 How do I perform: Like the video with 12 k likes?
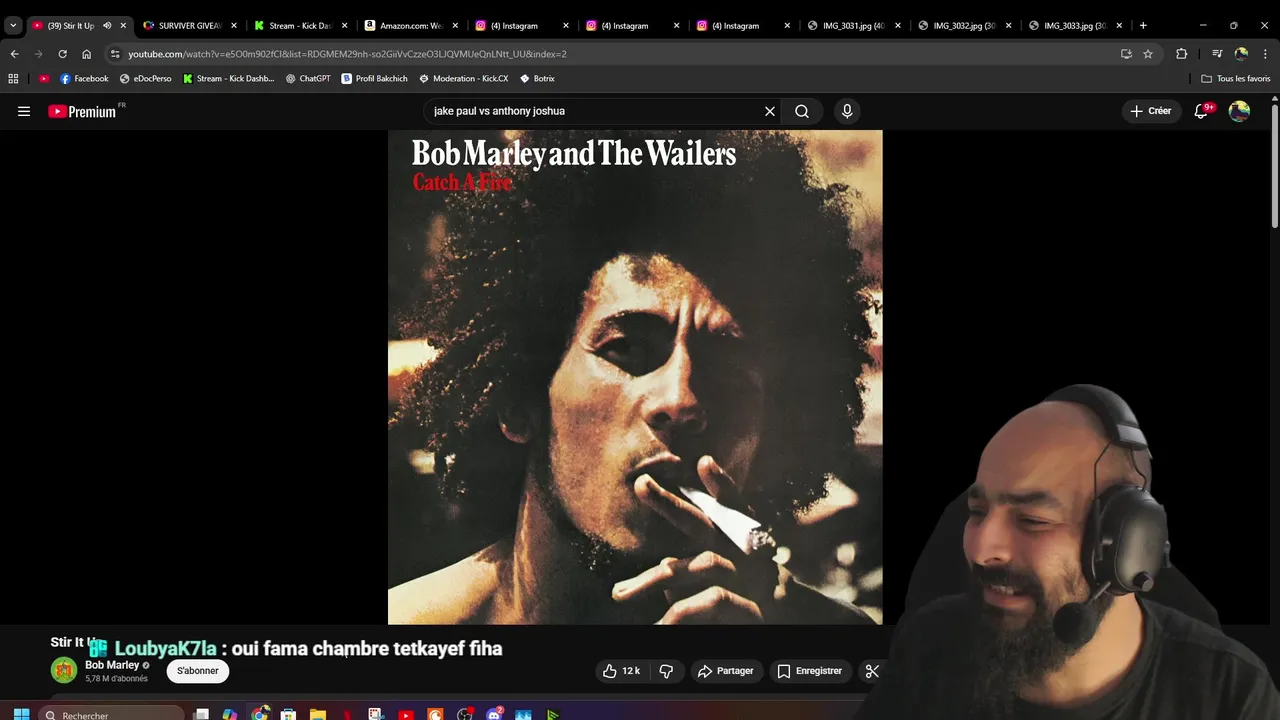620,671
